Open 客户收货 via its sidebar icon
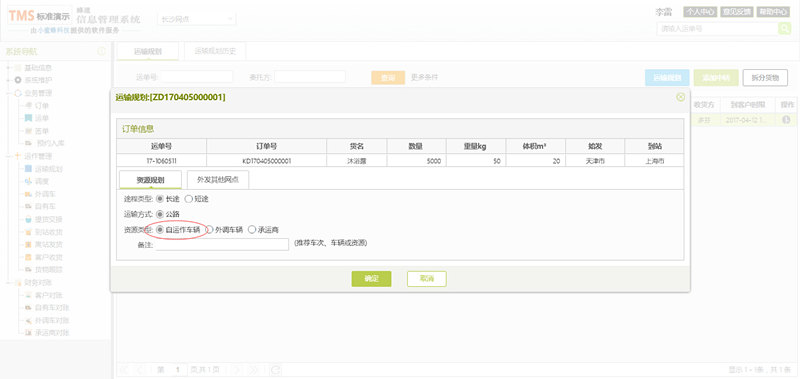The height and width of the screenshot is (379, 800). pos(29,257)
